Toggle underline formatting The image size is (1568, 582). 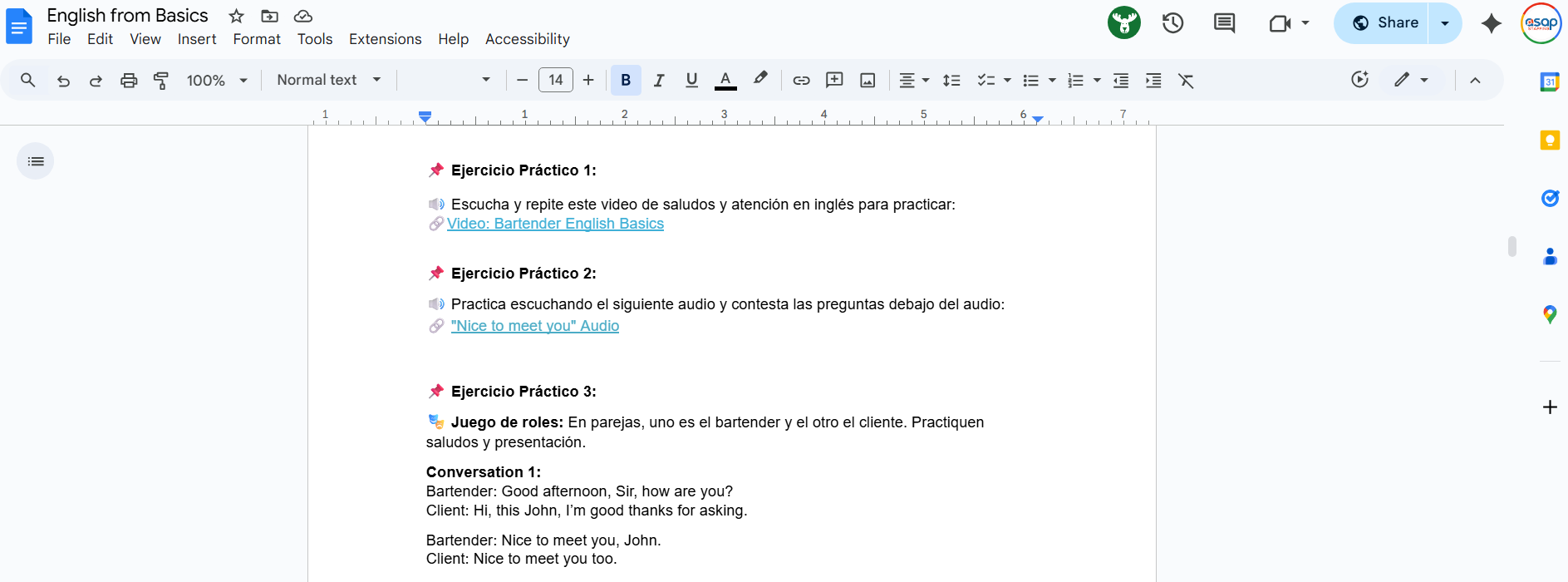point(691,81)
